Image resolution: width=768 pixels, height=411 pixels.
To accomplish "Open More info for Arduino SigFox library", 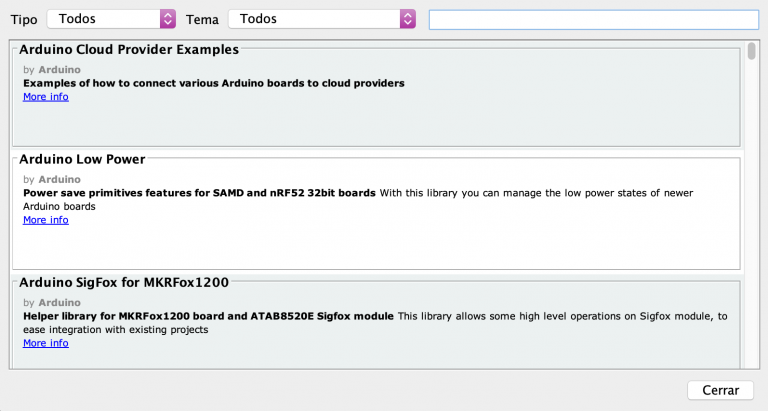I will point(45,343).
